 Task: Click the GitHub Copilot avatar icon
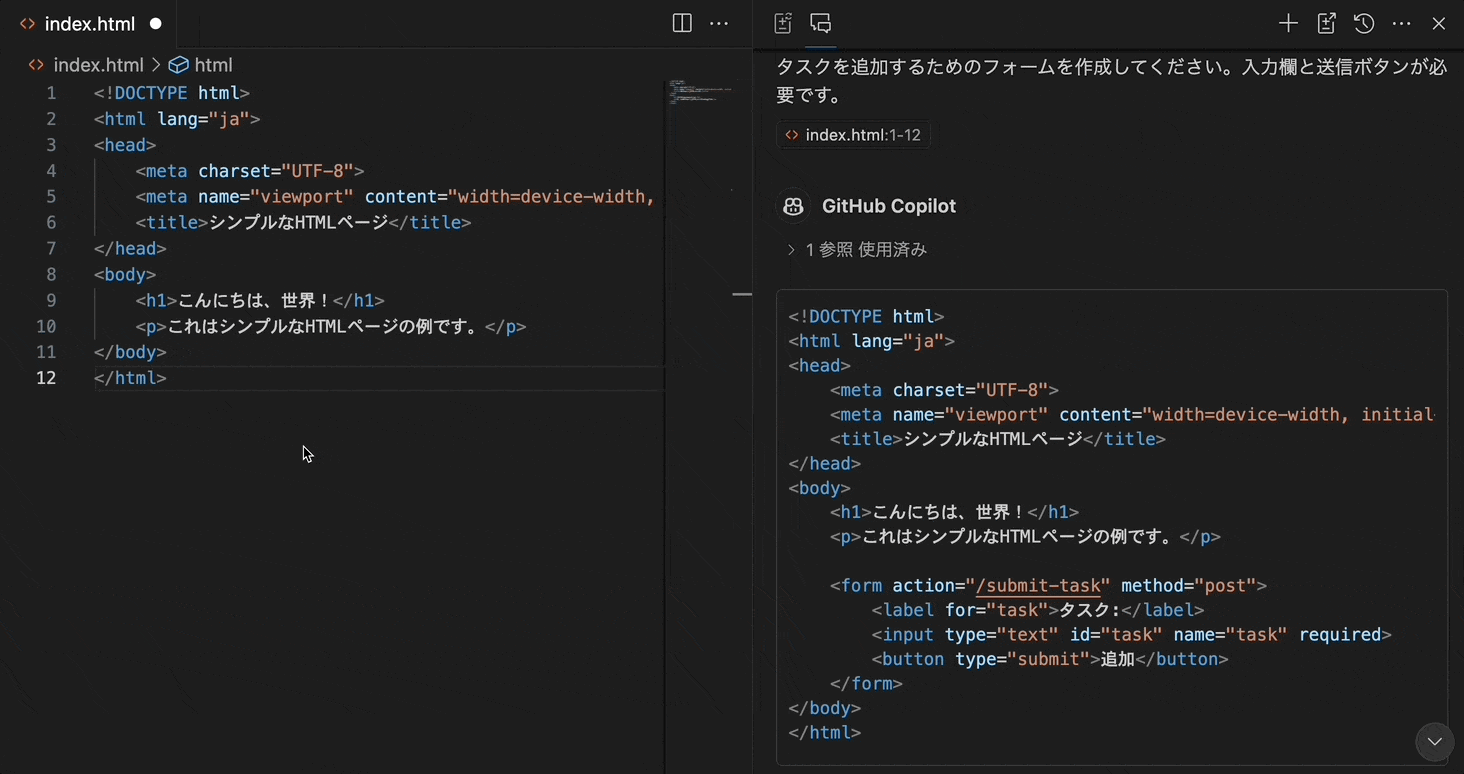coord(793,206)
